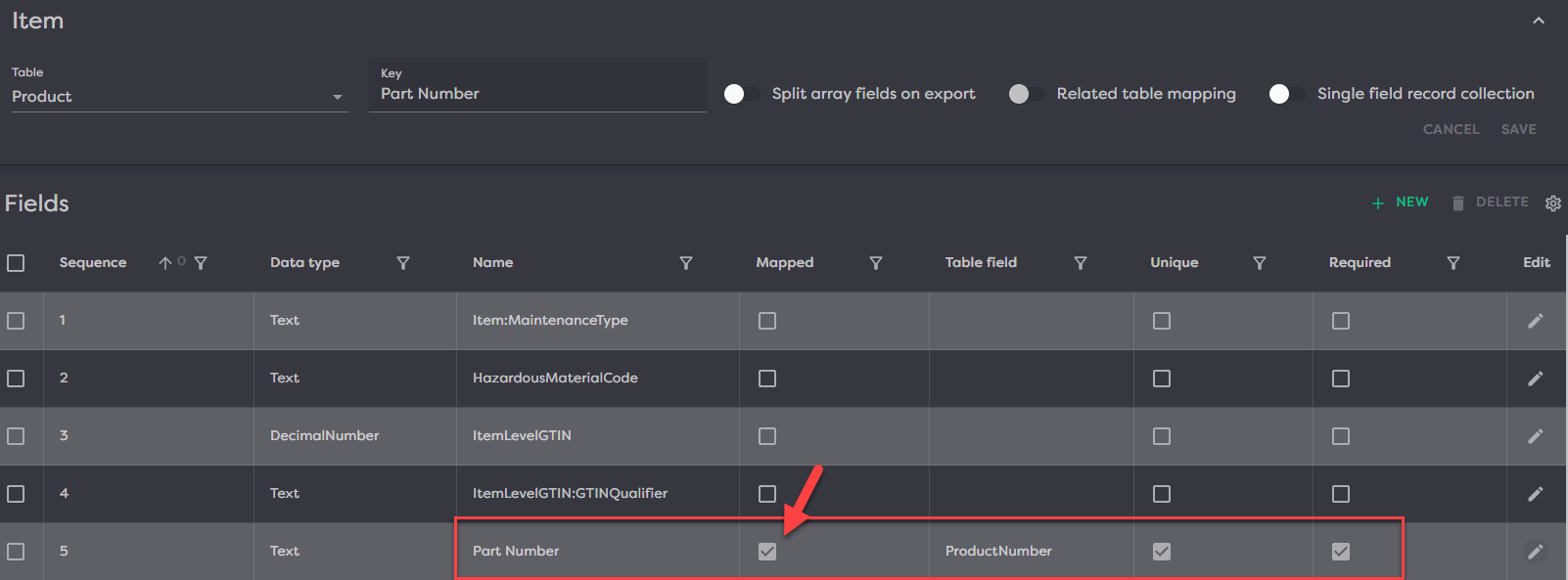Click the pencil edit icon for Item:MaintenanceType
Viewport: 1568px width, 580px height.
[x=1535, y=321]
